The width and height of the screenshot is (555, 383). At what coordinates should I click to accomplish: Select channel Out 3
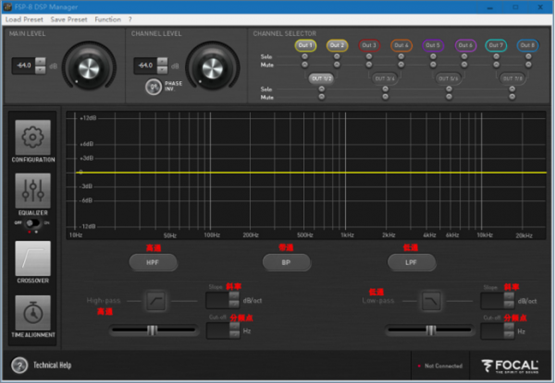(x=369, y=45)
